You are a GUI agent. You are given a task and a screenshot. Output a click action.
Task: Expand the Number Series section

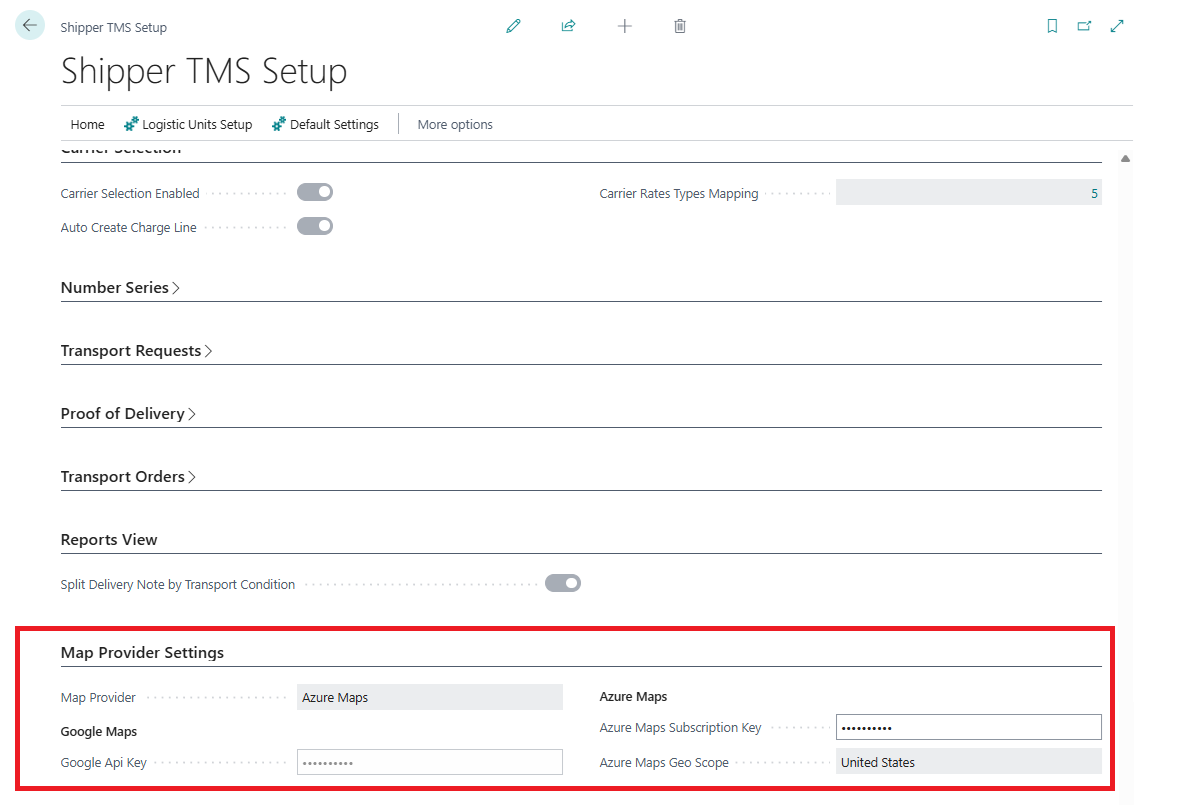(120, 287)
